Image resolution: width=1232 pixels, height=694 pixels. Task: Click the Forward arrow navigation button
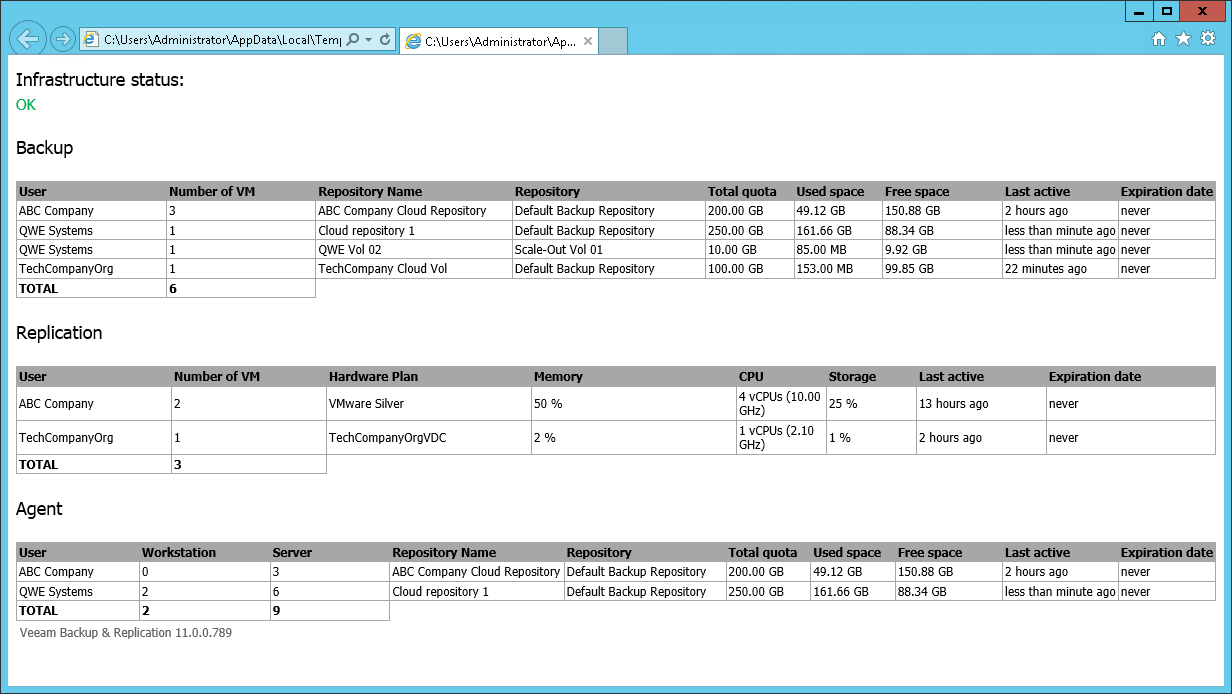[62, 39]
